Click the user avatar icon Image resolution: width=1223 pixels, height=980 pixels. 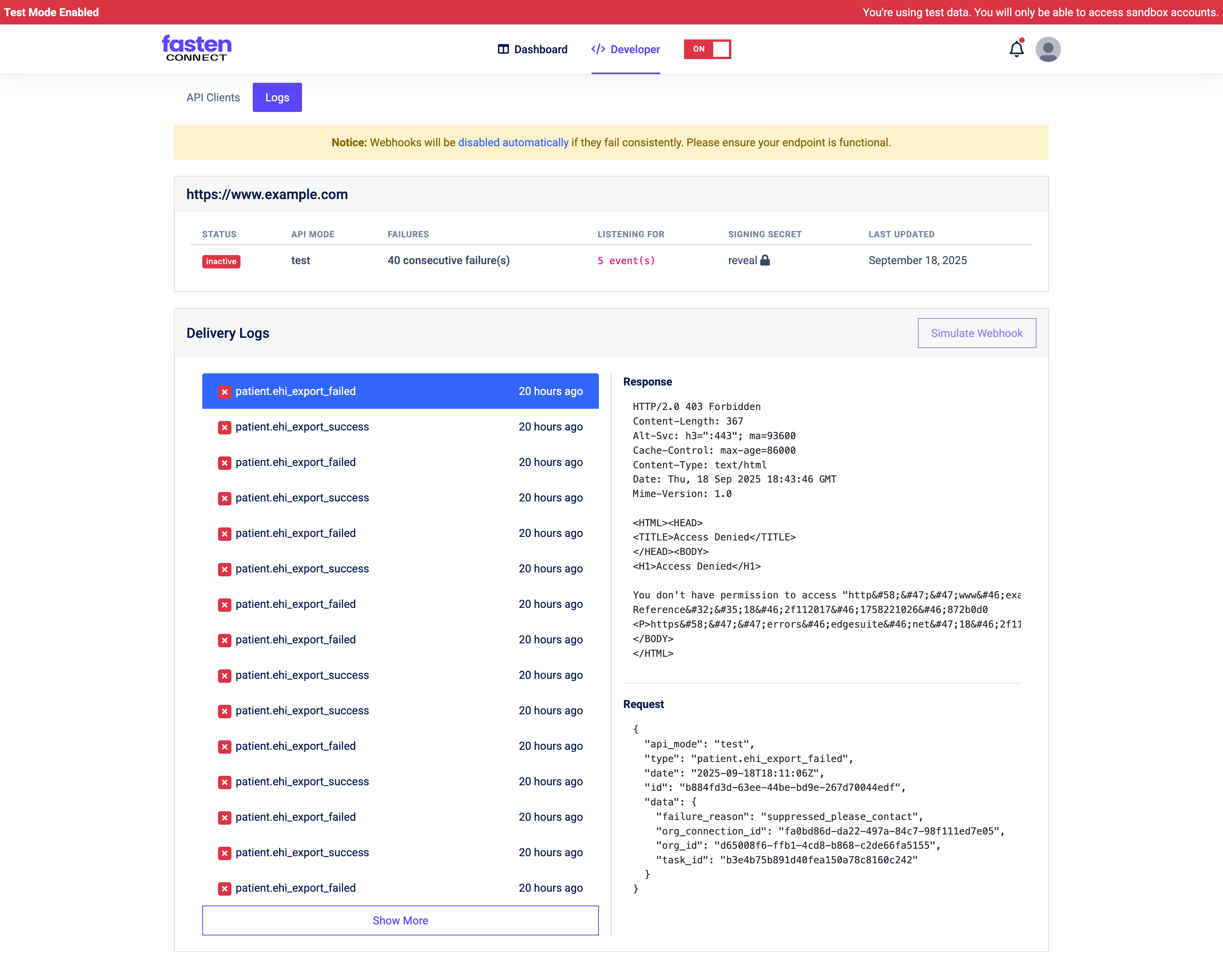pos(1048,49)
